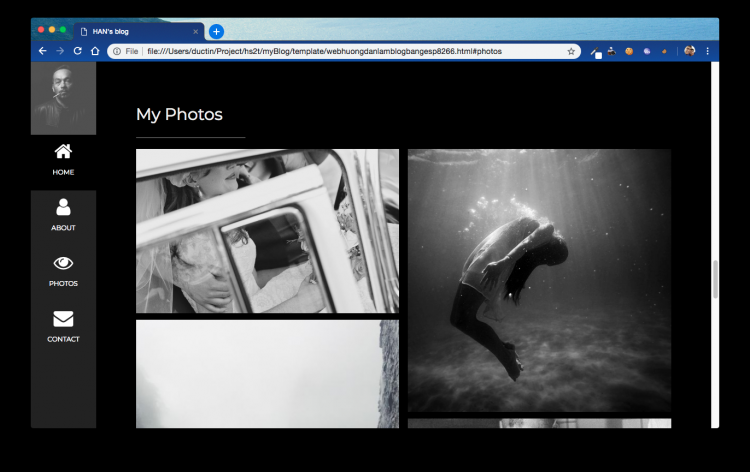Select the HAN's blog tab
Viewport: 750px width, 472px height.
139,32
